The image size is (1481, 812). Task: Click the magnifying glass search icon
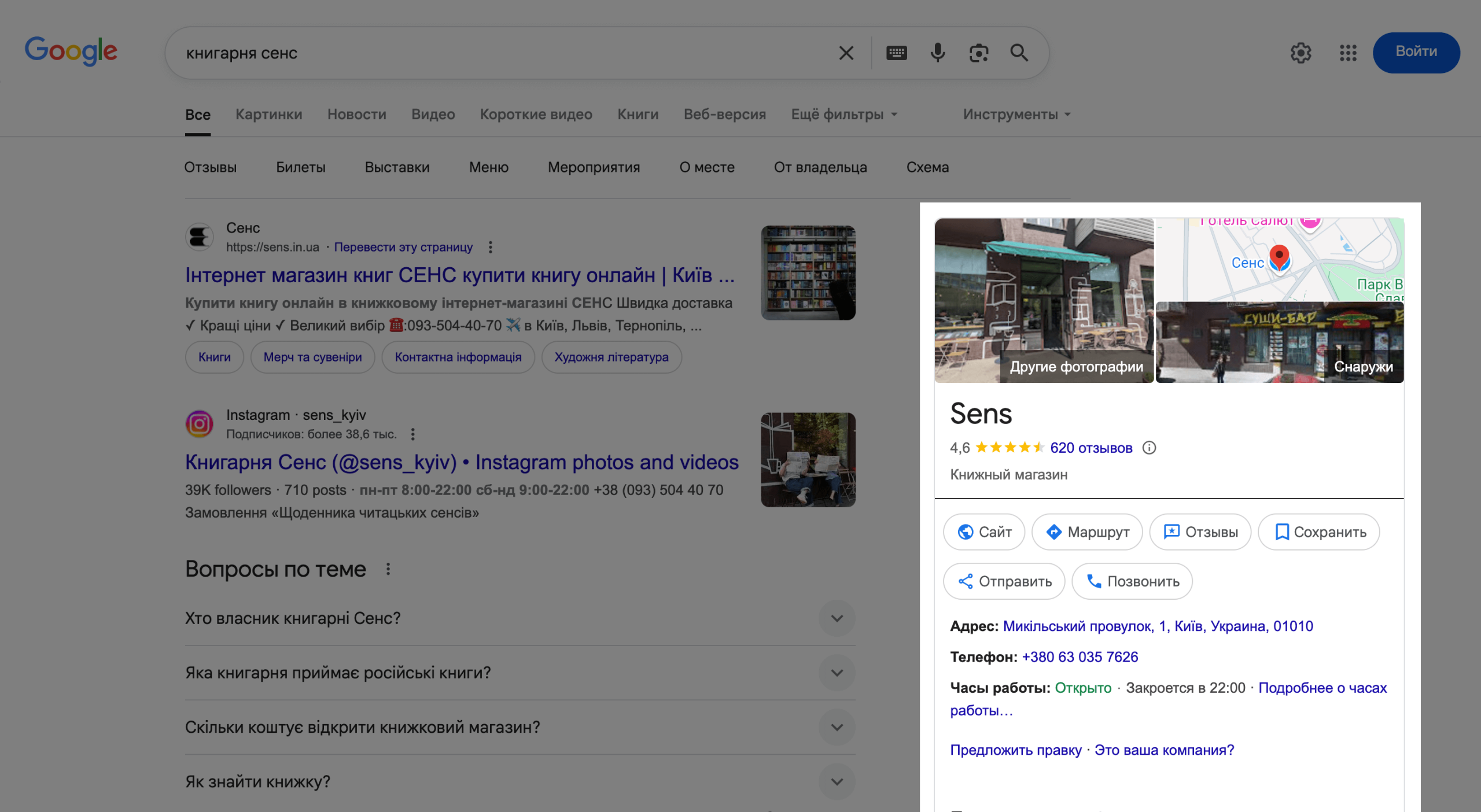click(x=1019, y=53)
